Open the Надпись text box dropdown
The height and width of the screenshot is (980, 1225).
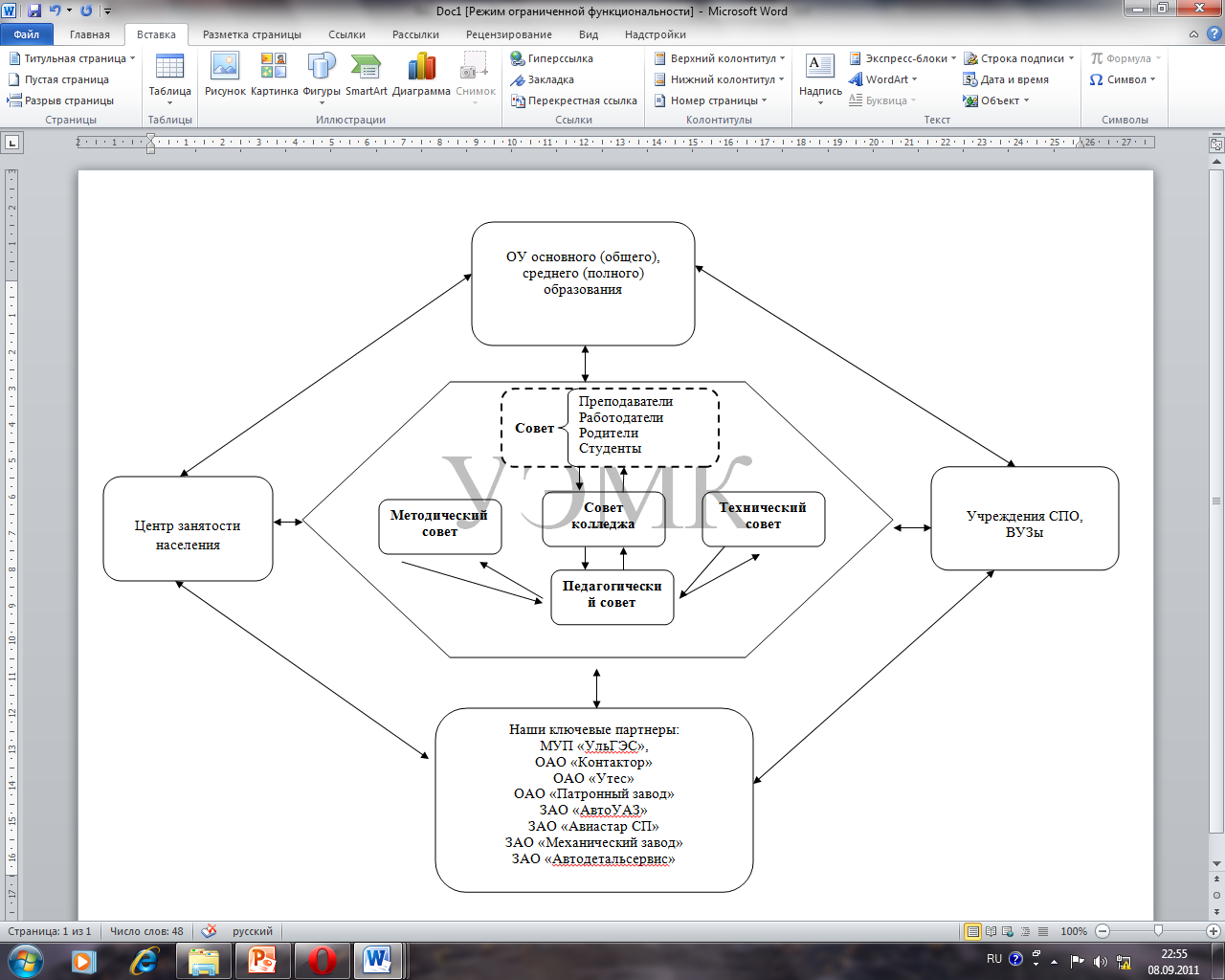point(820,78)
